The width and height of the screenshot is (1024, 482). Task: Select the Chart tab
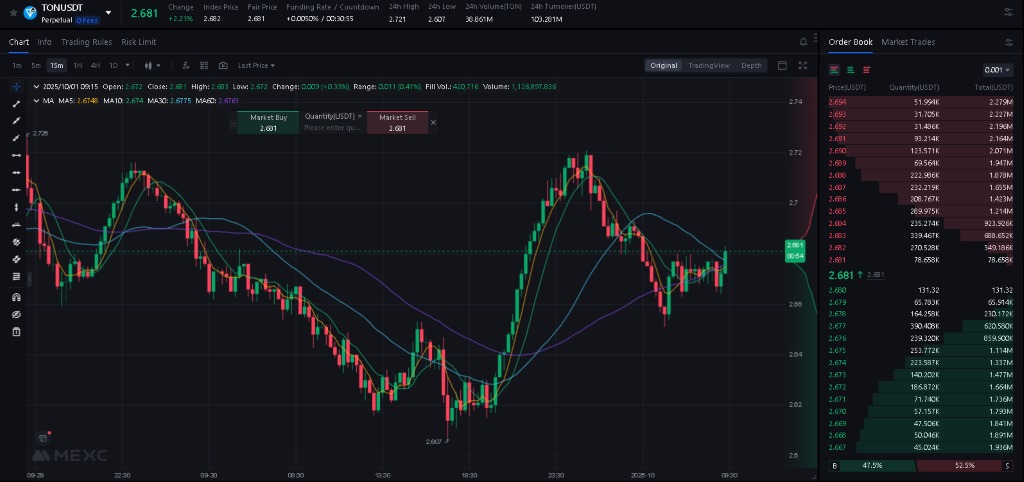18,42
